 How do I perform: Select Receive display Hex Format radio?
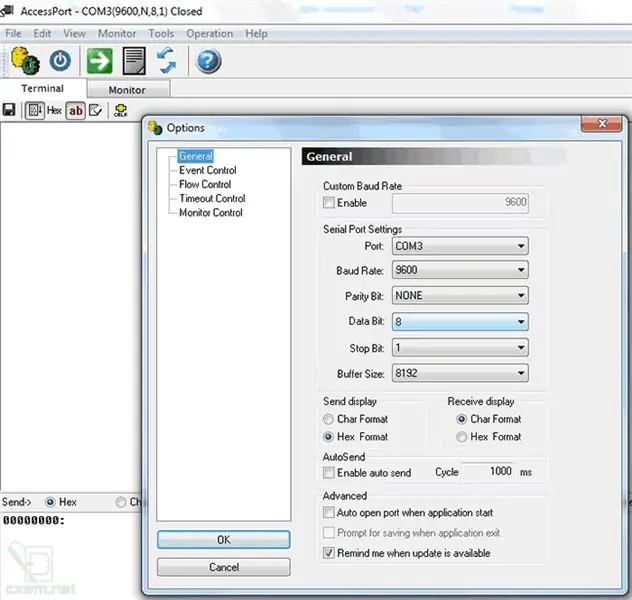click(x=462, y=436)
